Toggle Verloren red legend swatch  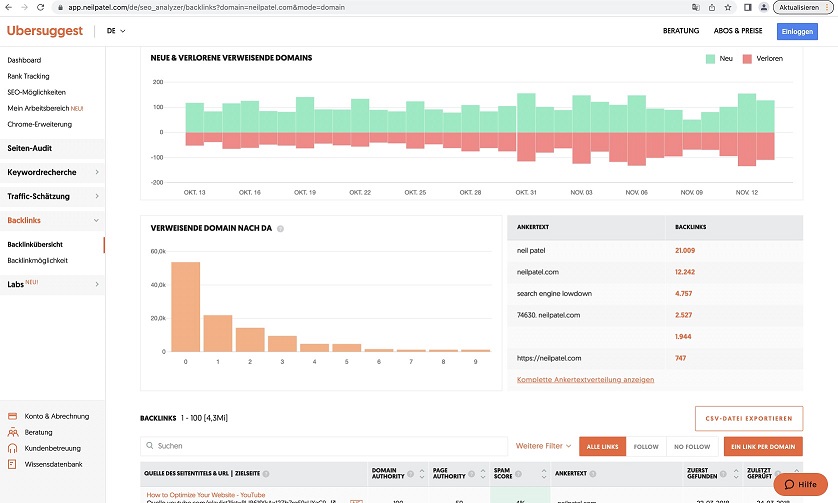(747, 59)
